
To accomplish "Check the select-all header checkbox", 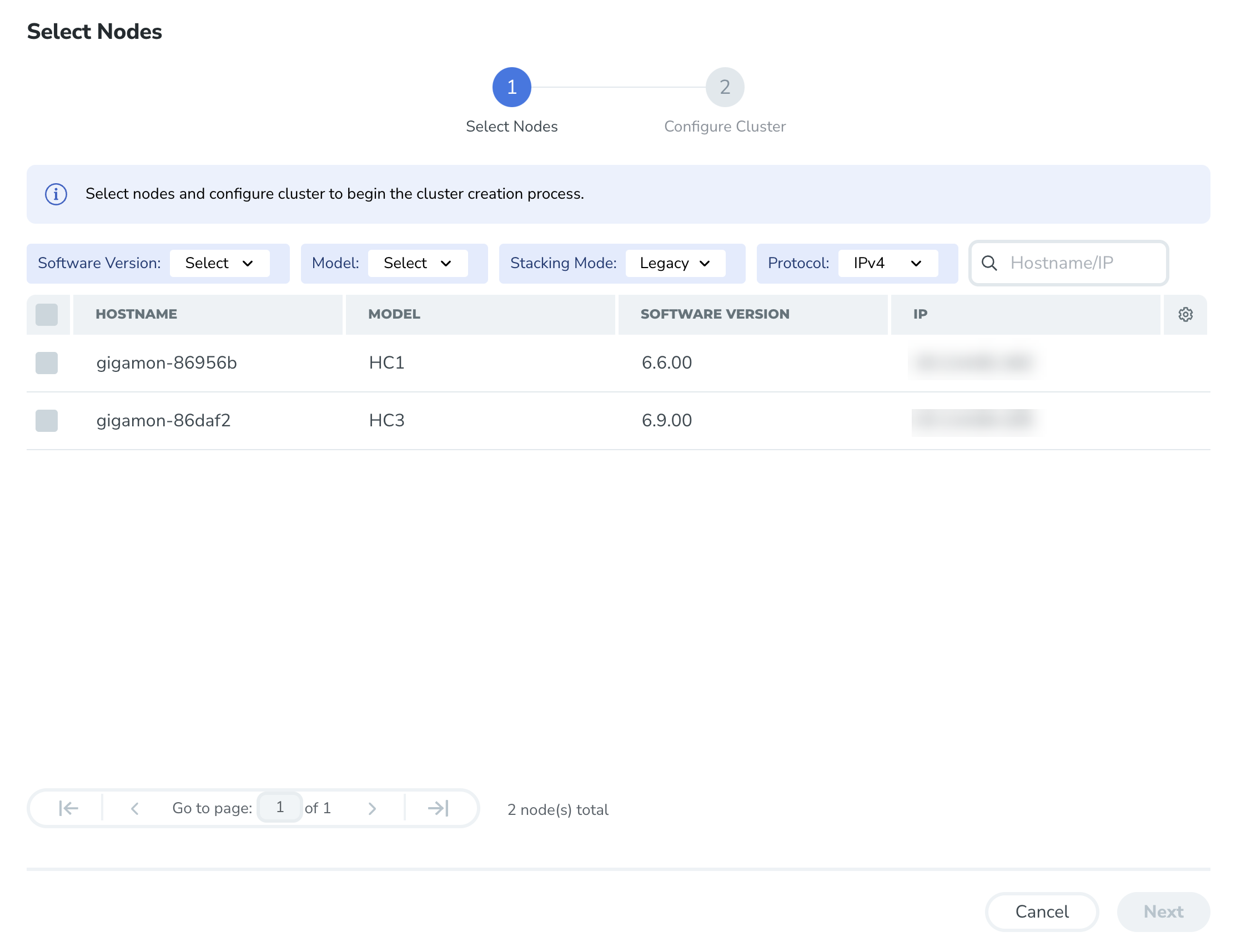I will [x=47, y=315].
